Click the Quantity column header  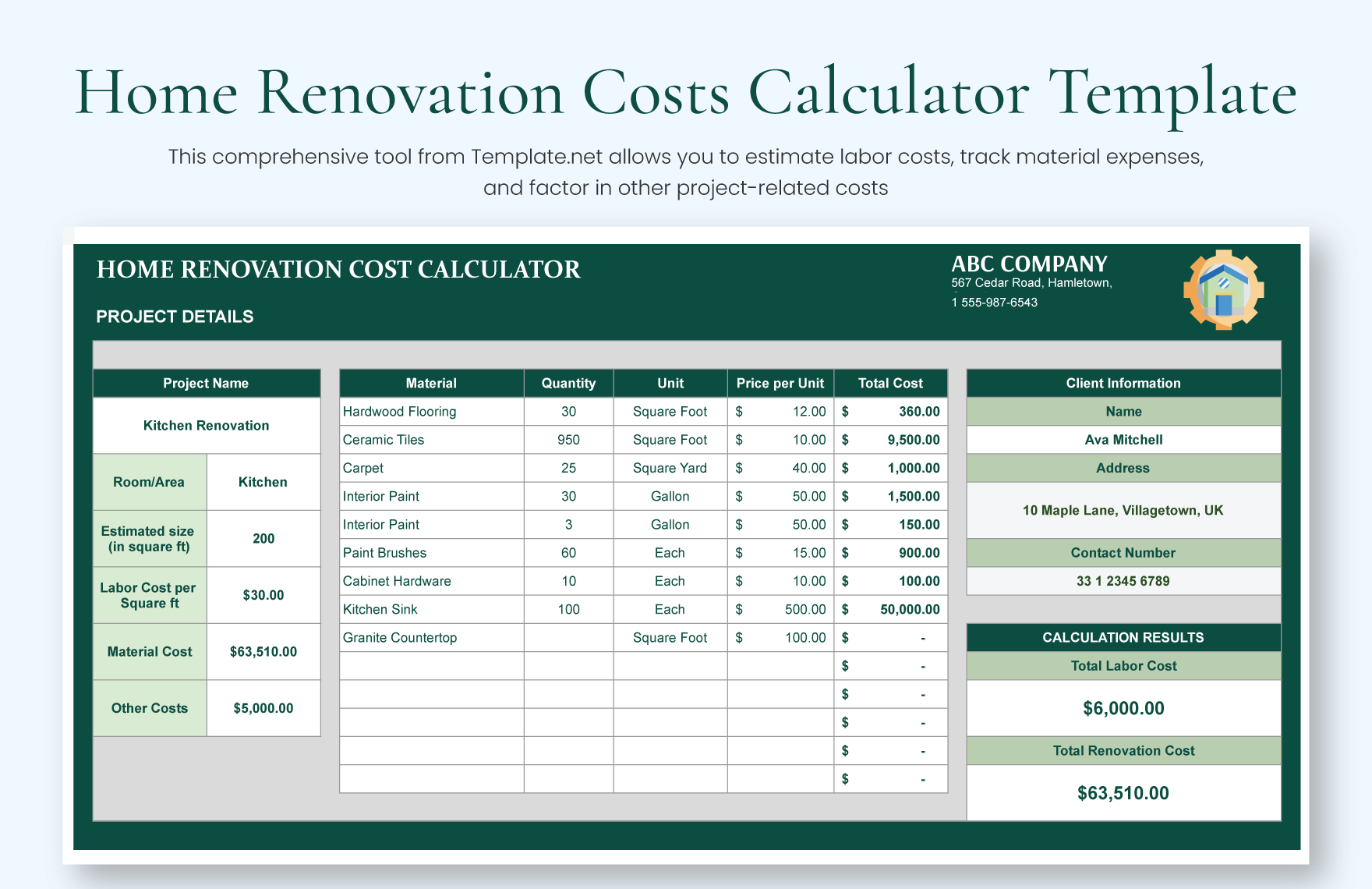569,383
